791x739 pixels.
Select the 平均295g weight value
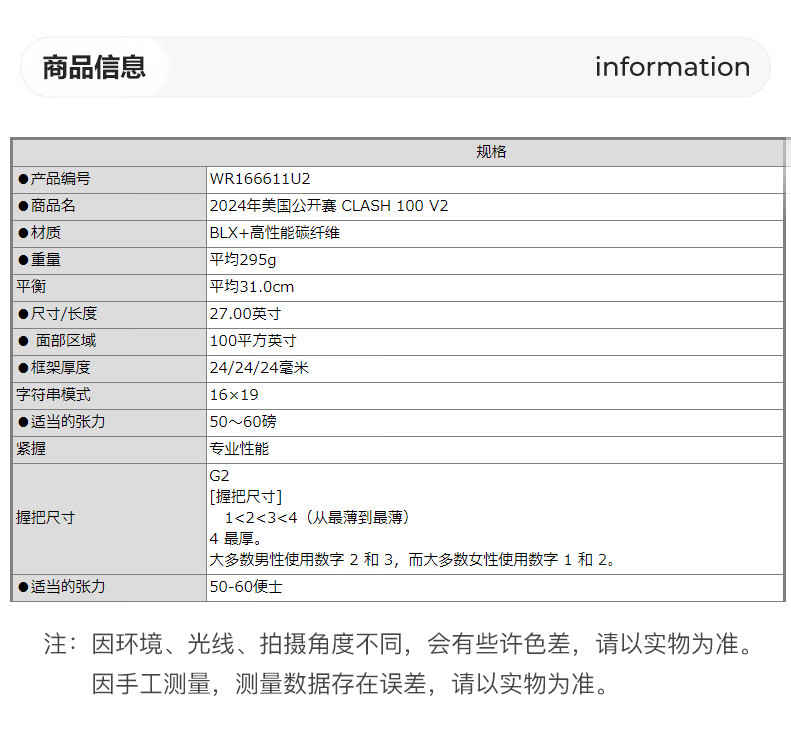pyautogui.click(x=244, y=260)
